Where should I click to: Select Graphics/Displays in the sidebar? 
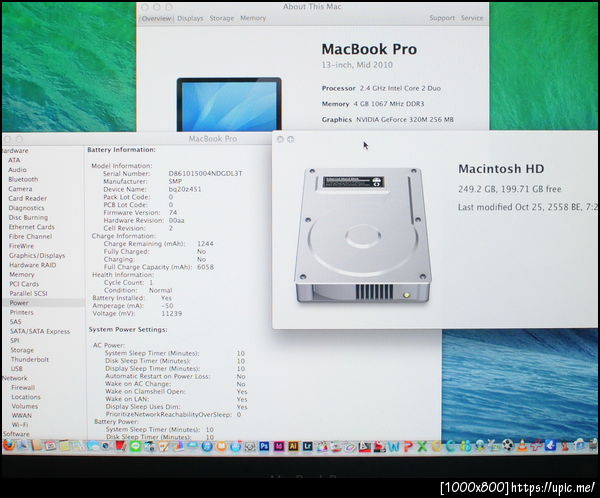pos(37,256)
